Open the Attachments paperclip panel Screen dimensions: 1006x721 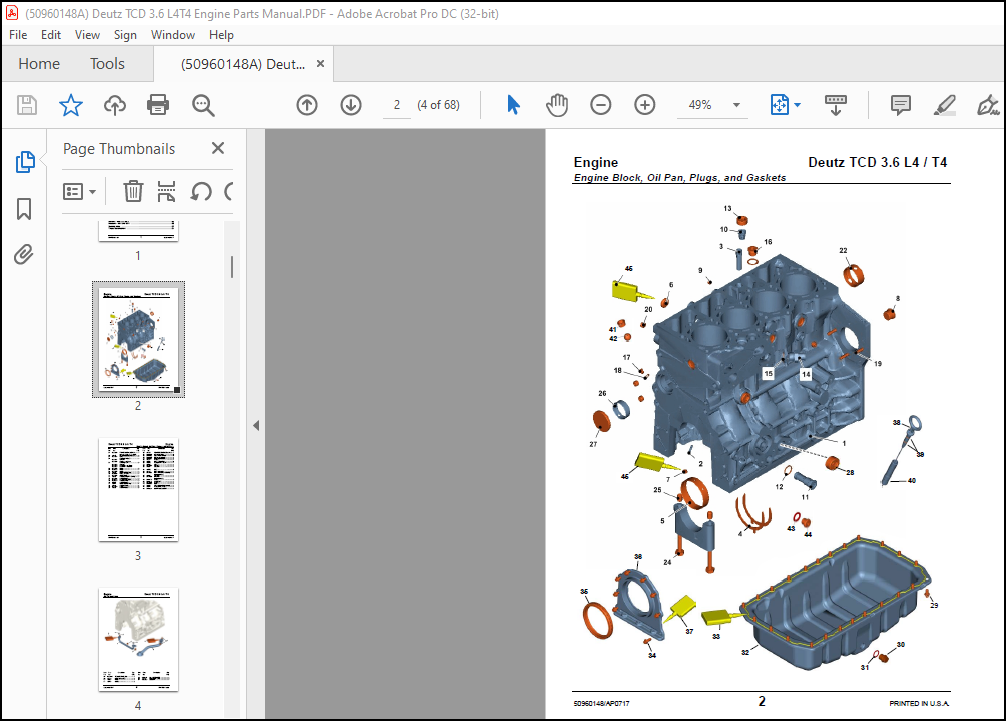coord(24,255)
